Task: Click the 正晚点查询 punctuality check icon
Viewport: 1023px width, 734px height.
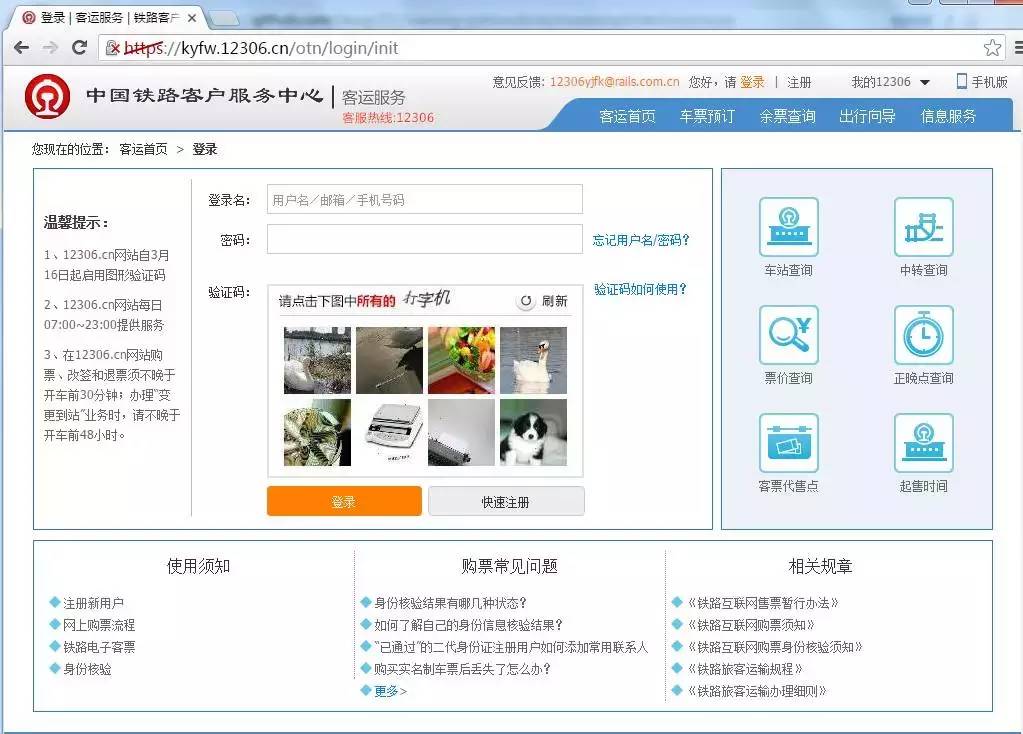Action: tap(922, 335)
